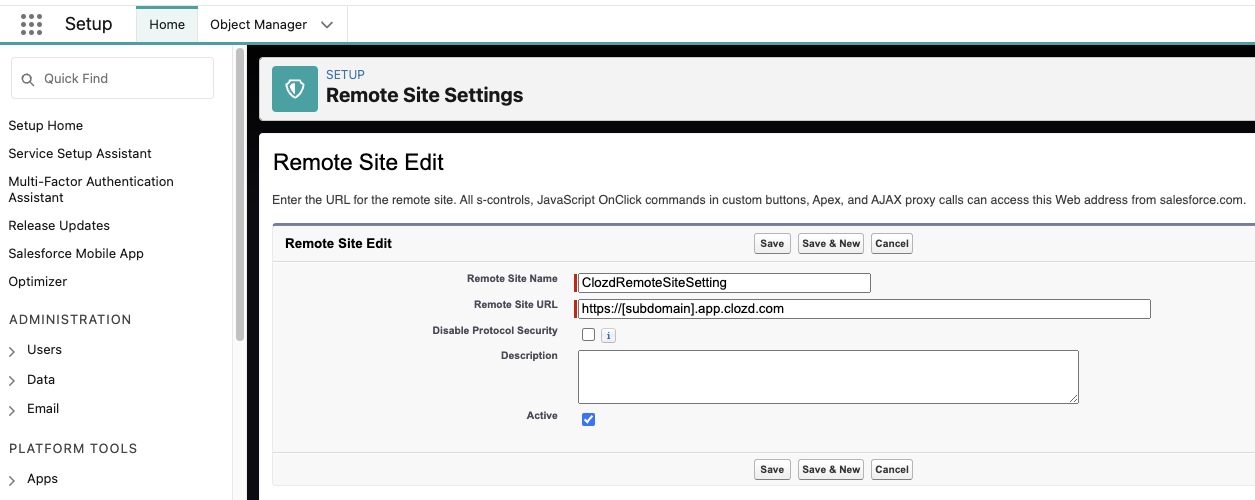Image resolution: width=1255 pixels, height=500 pixels.
Task: Open Optimizer in sidebar
Action: coord(38,282)
